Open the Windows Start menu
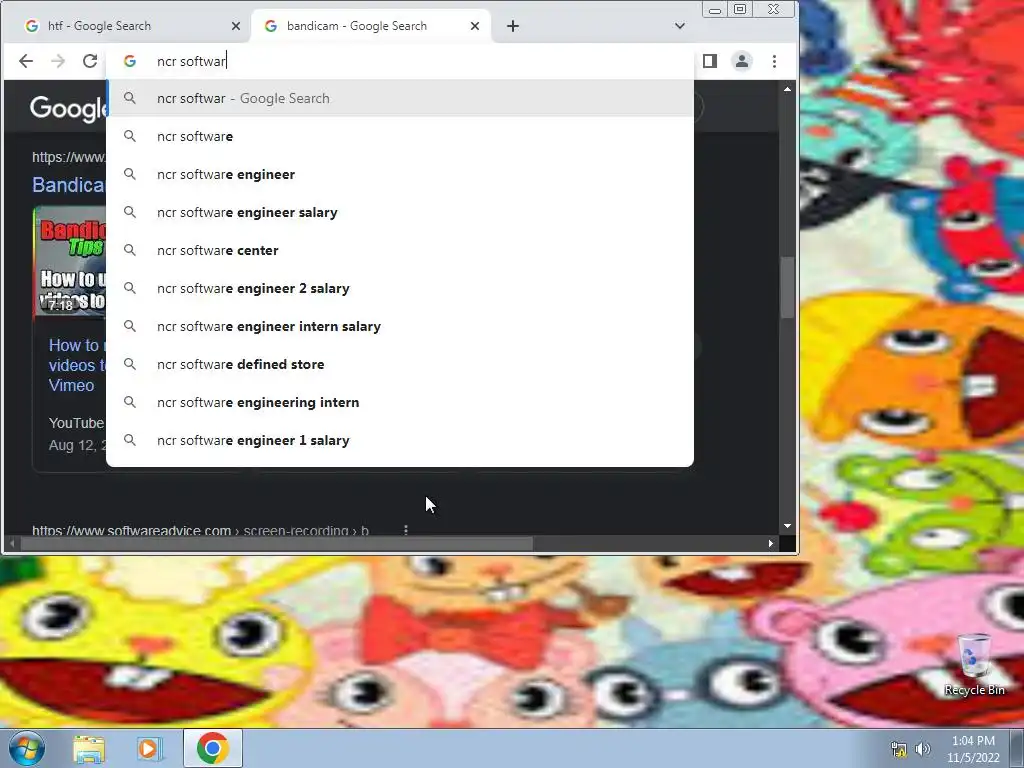 [26, 748]
